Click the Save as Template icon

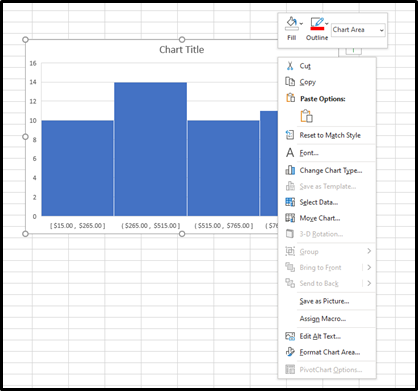290,186
